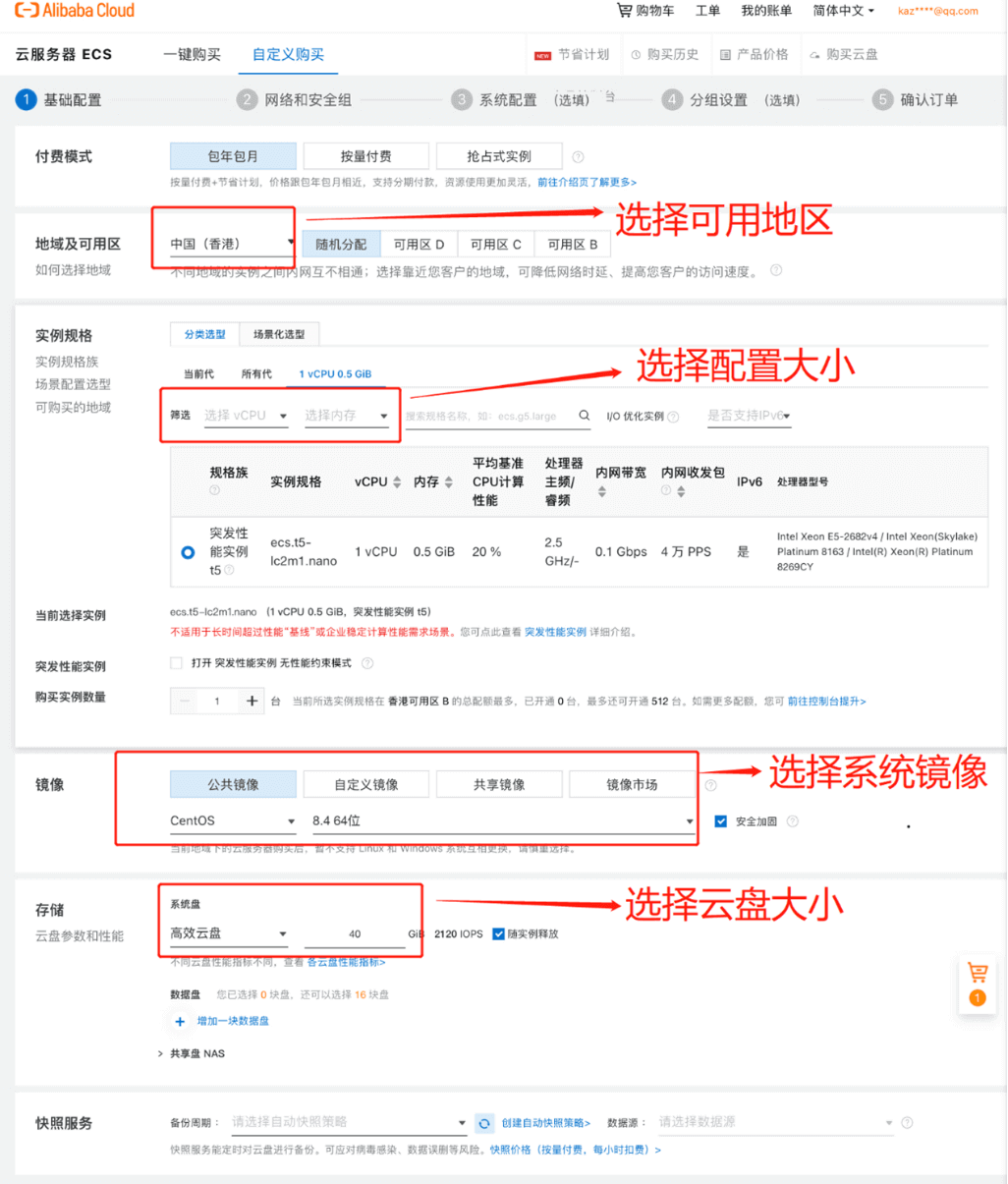
Task: Open 创建自动快照策略 link
Action: (x=545, y=1123)
